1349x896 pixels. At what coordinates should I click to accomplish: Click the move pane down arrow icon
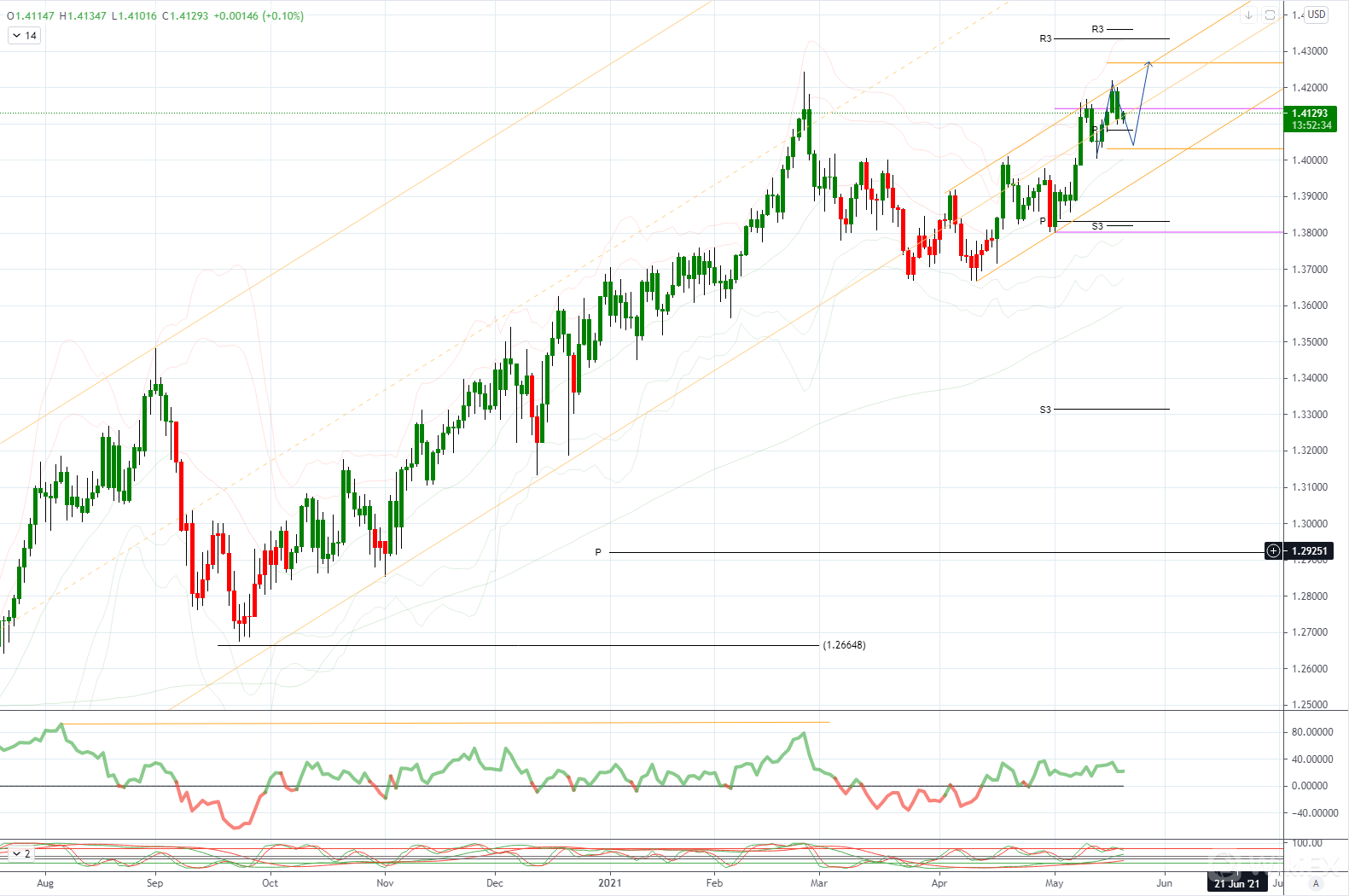coord(1248,15)
